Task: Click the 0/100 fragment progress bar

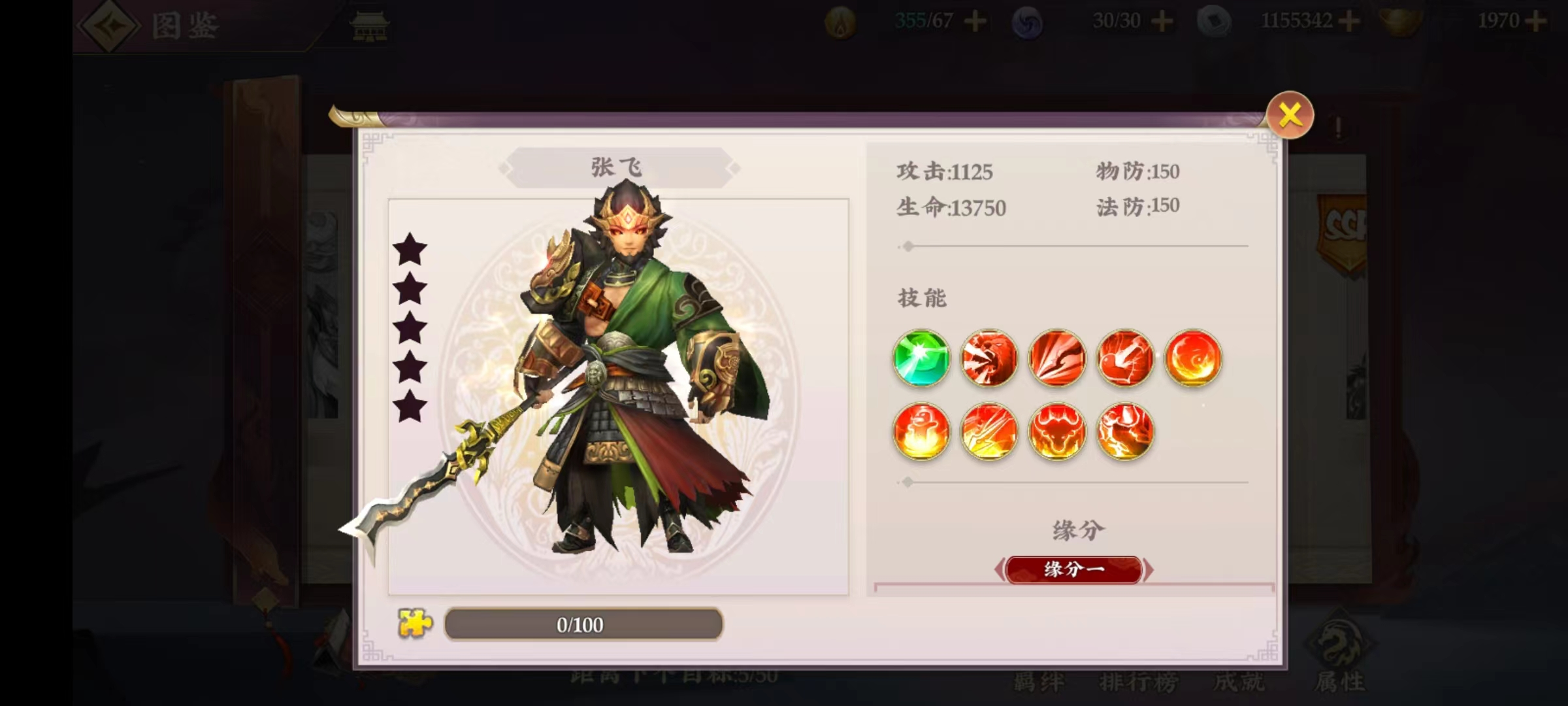Action: point(583,624)
